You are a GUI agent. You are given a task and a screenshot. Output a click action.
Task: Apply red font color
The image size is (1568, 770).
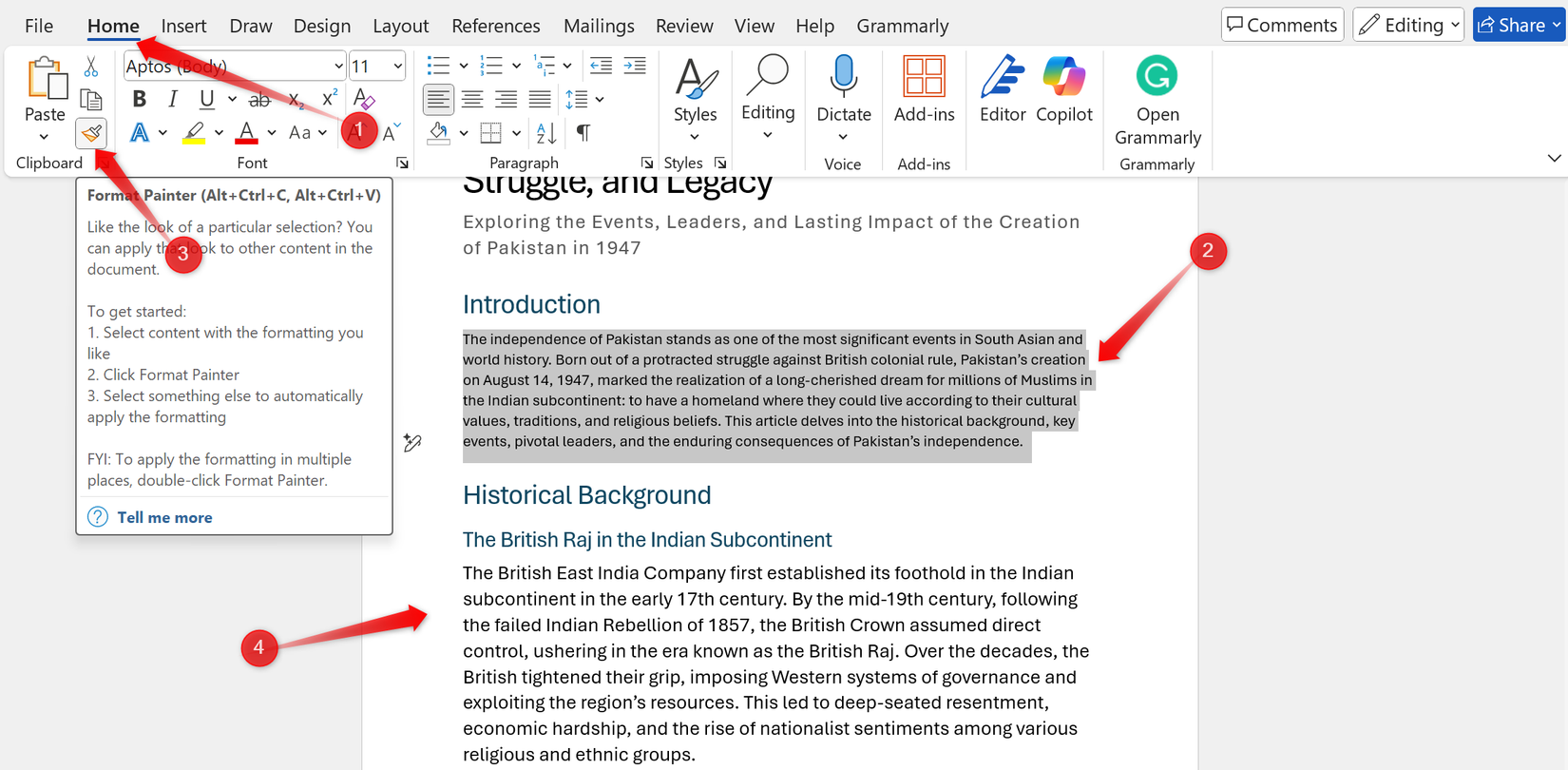click(x=247, y=133)
